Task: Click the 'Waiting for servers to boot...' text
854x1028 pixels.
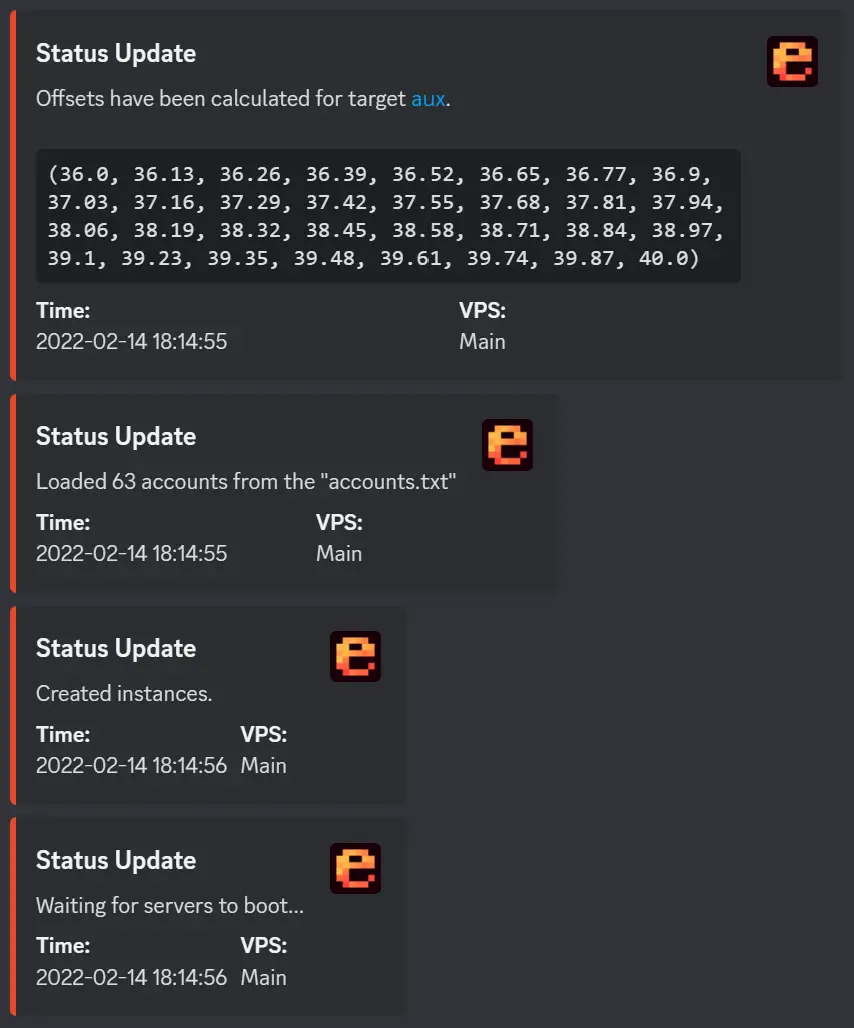Action: coord(170,905)
